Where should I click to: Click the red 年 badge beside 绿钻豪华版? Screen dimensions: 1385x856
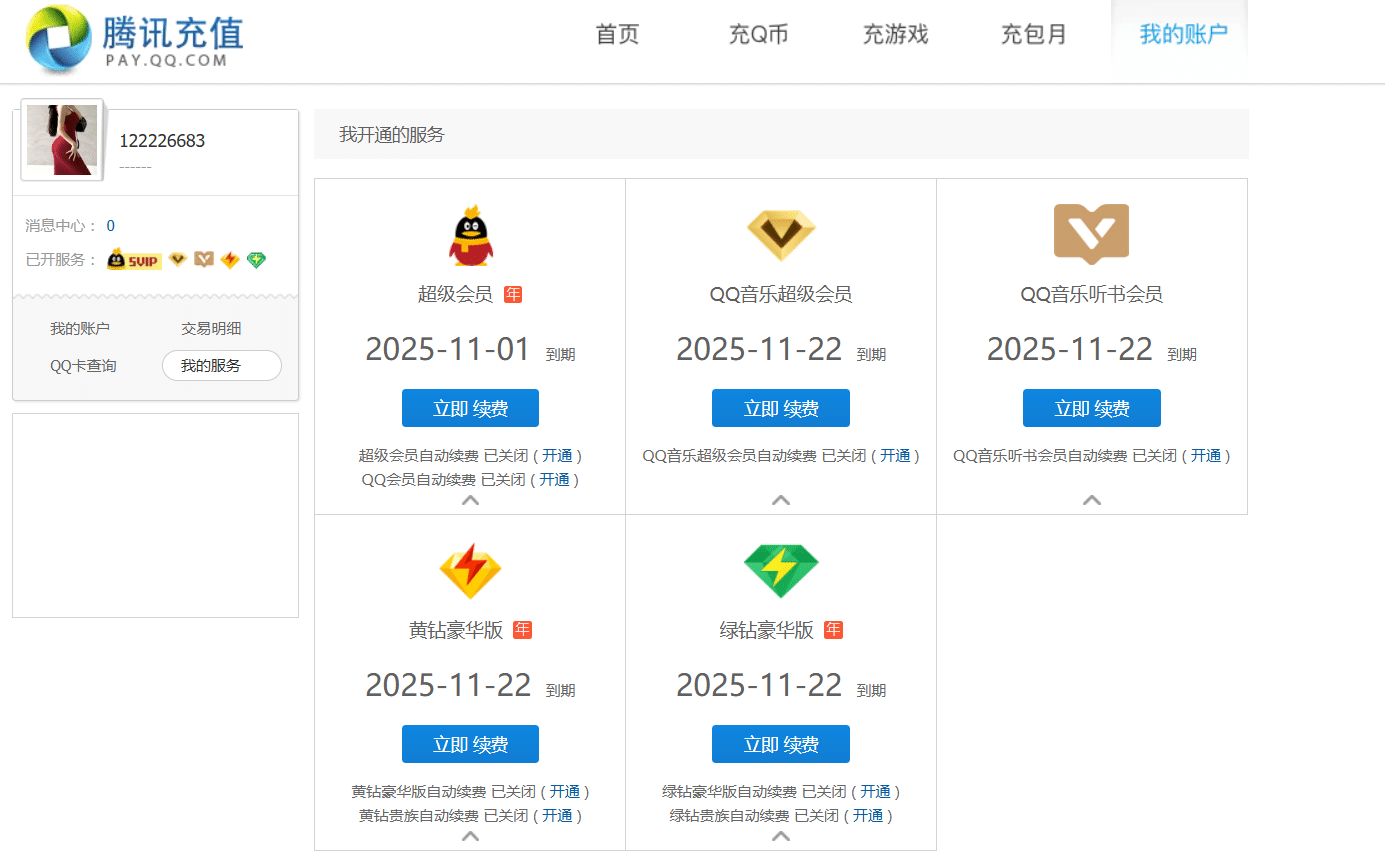[x=833, y=630]
